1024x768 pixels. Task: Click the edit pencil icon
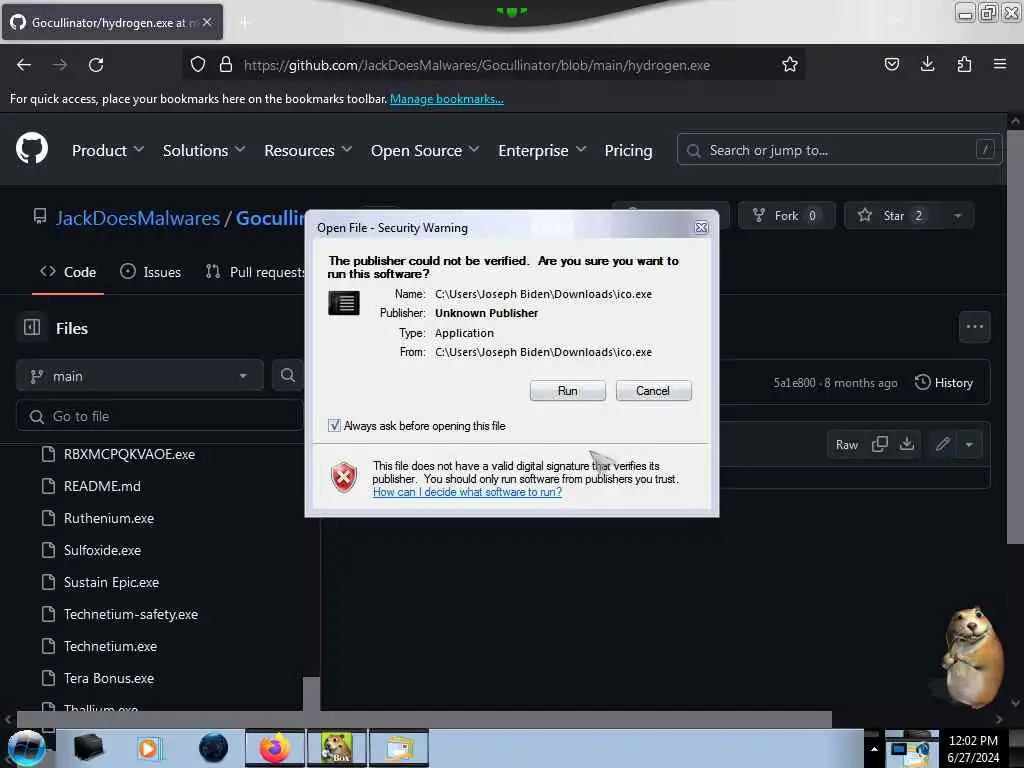tap(942, 444)
